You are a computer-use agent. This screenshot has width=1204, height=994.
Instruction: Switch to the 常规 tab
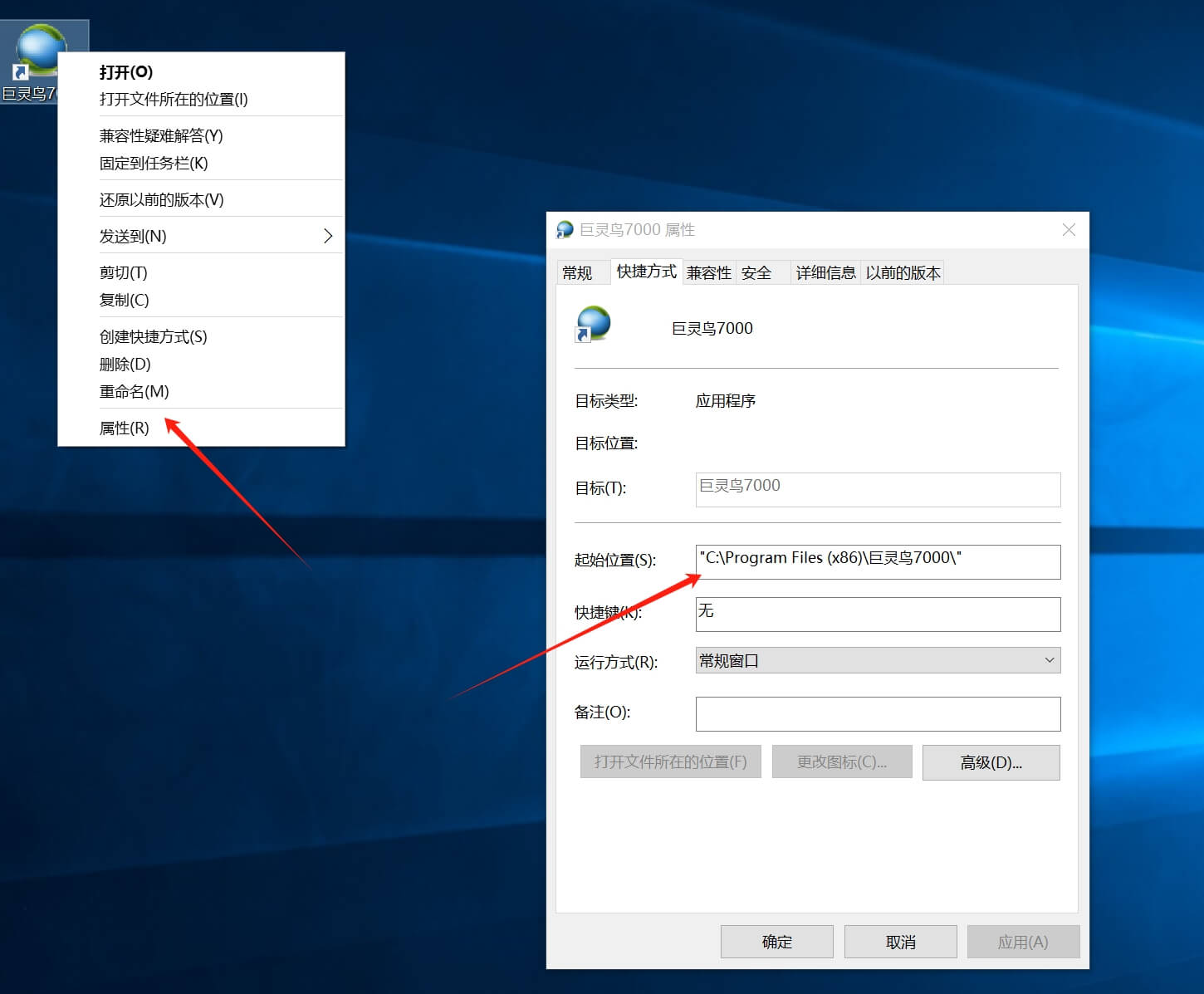tap(577, 273)
